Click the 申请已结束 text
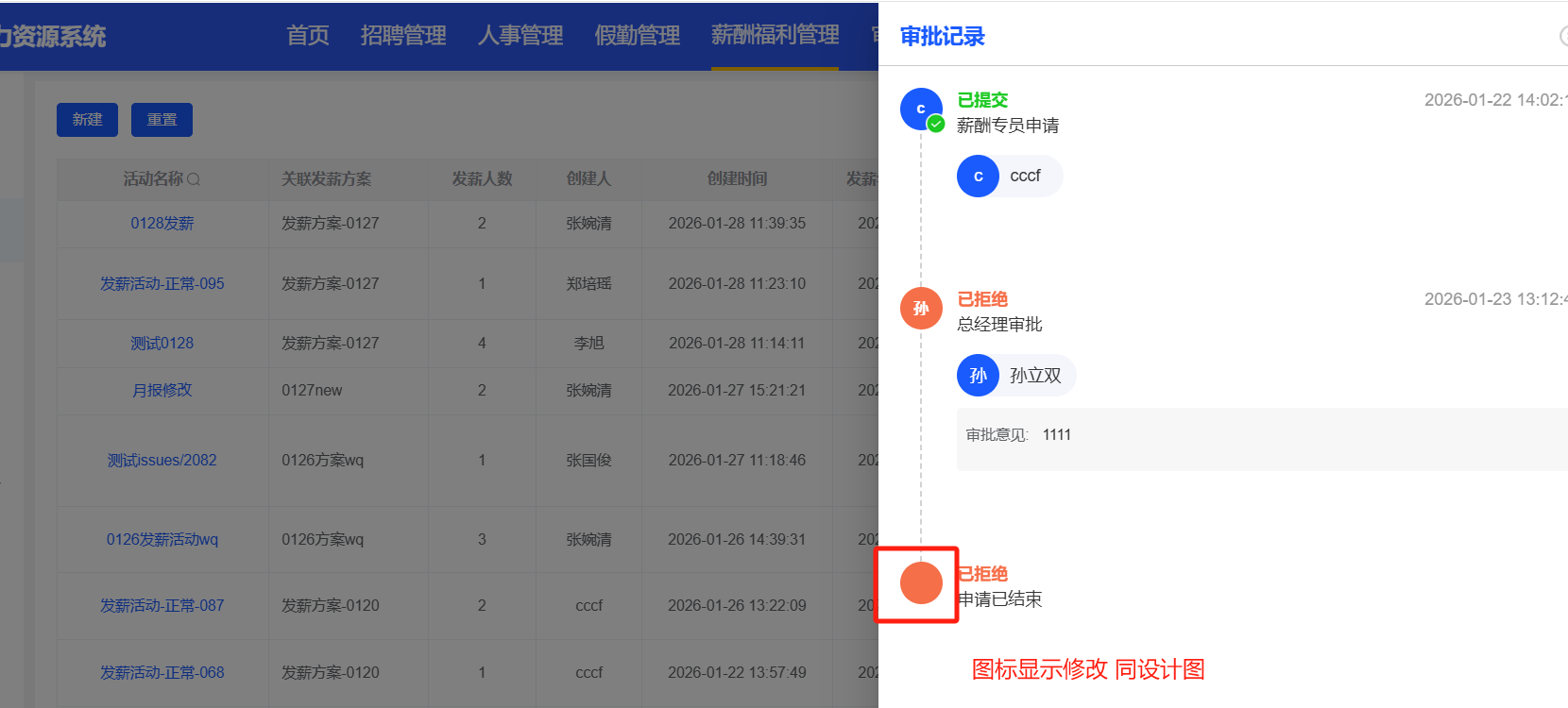 999,599
